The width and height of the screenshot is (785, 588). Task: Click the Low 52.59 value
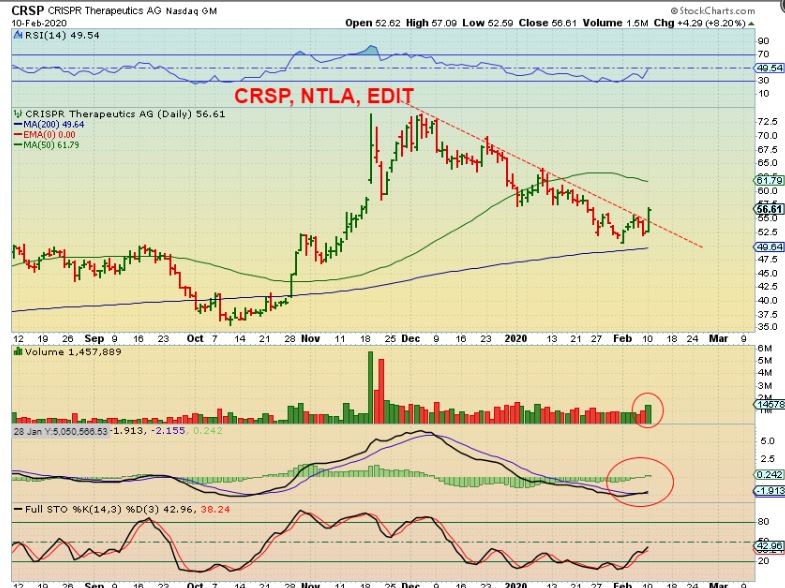click(488, 23)
